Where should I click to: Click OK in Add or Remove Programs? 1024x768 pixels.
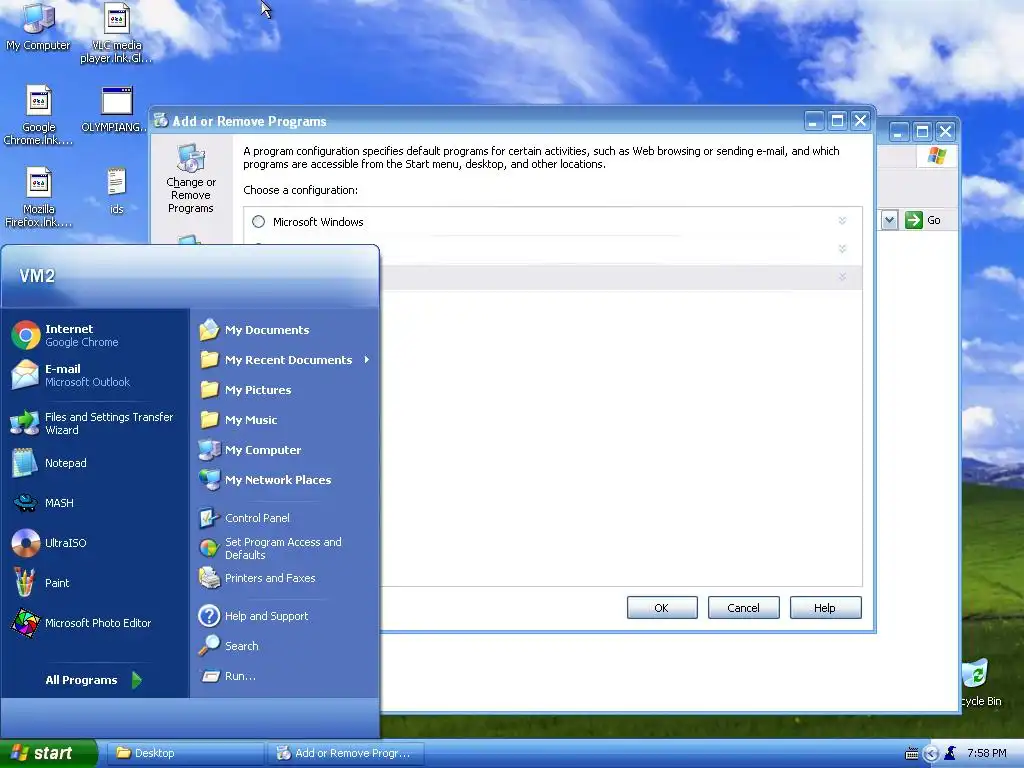[x=662, y=608]
